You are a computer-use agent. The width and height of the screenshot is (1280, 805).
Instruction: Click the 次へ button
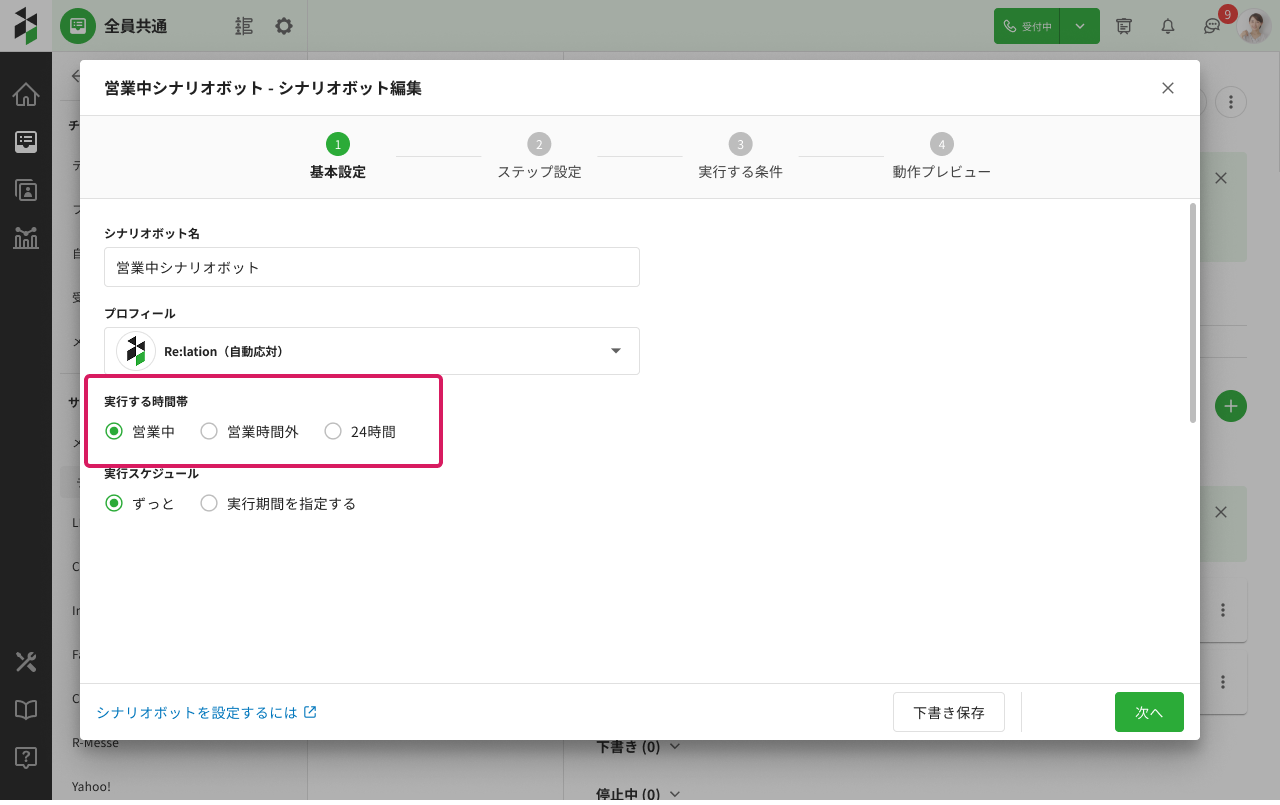tap(1149, 712)
